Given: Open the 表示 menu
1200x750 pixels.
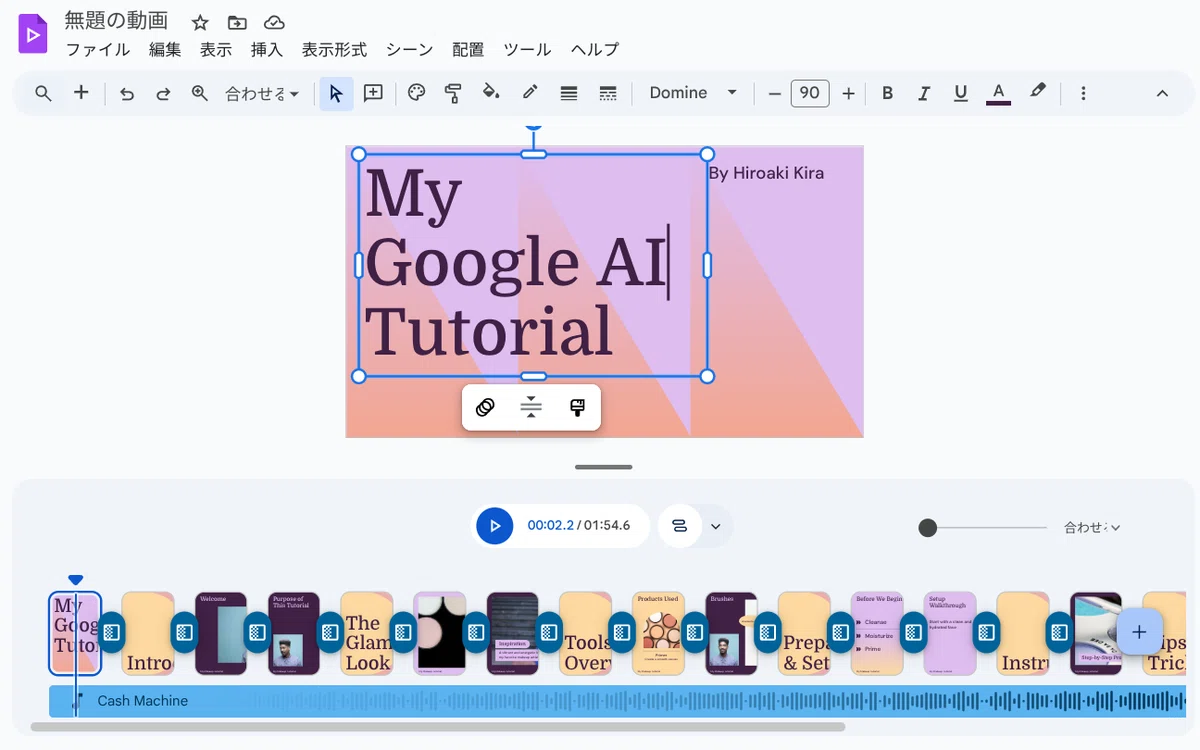Looking at the screenshot, I should pyautogui.click(x=216, y=49).
